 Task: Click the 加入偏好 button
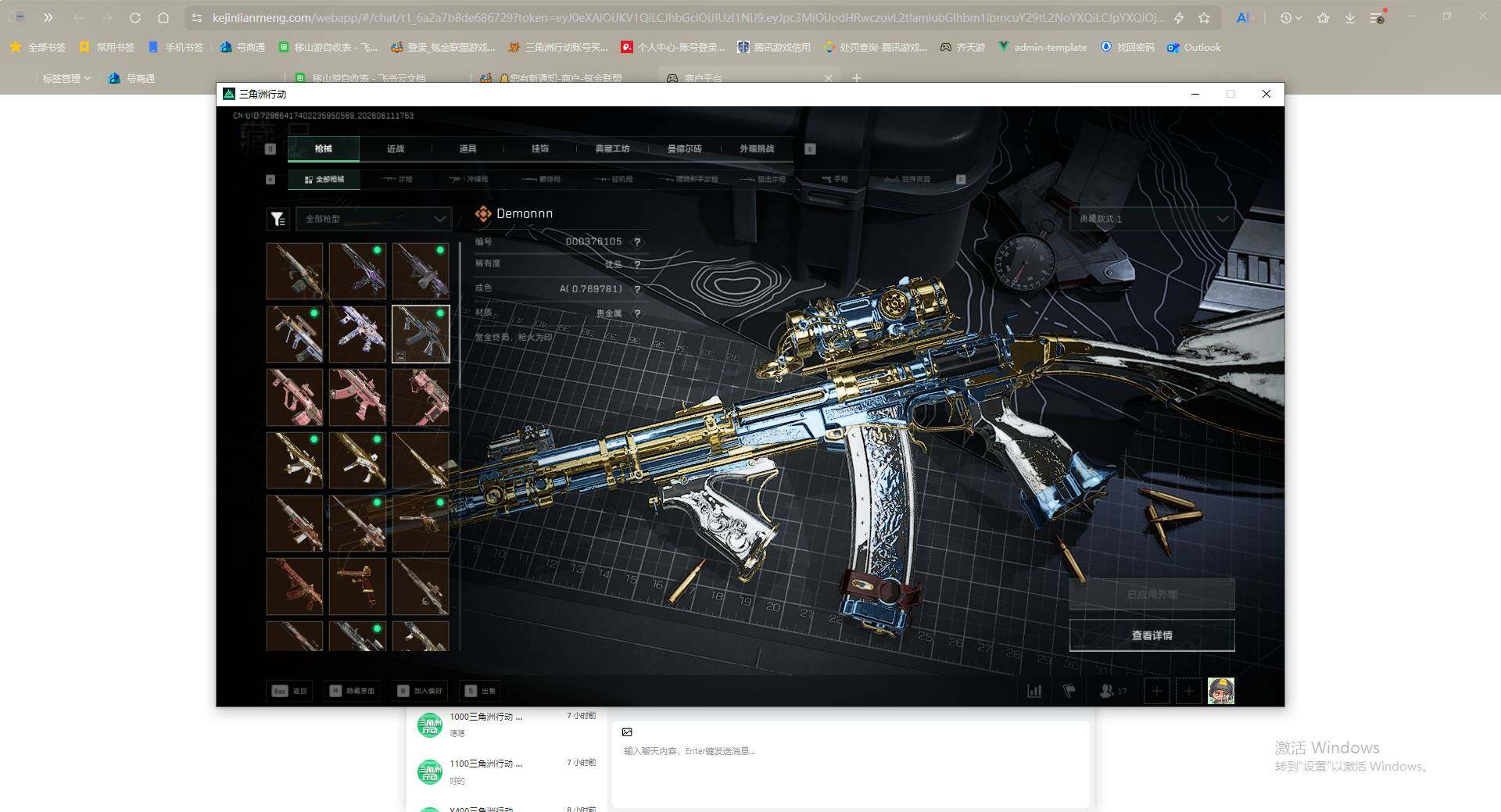point(420,691)
